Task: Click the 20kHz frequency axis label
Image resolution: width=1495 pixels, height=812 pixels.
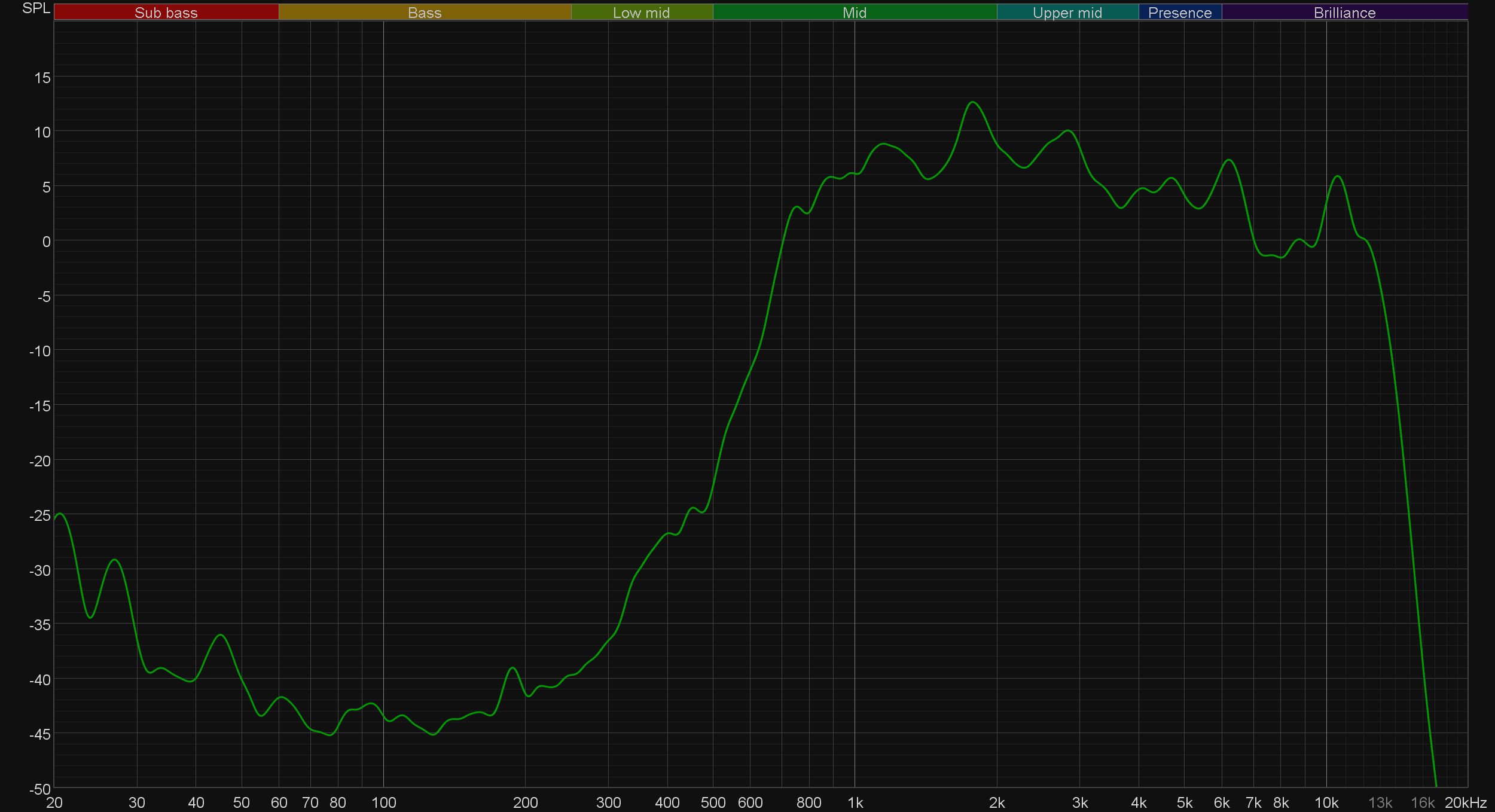Action: pos(1465,802)
